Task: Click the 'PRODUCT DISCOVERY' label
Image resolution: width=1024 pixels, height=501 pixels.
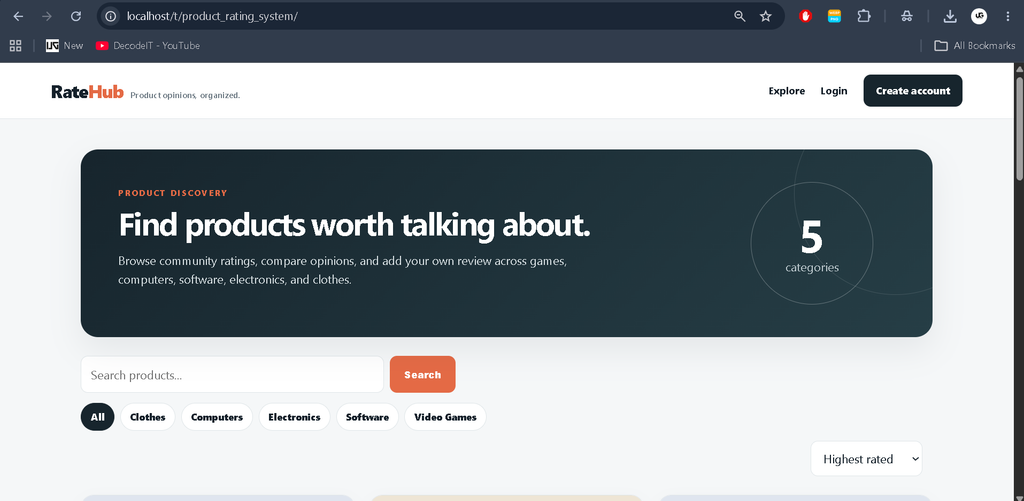Action: (173, 193)
